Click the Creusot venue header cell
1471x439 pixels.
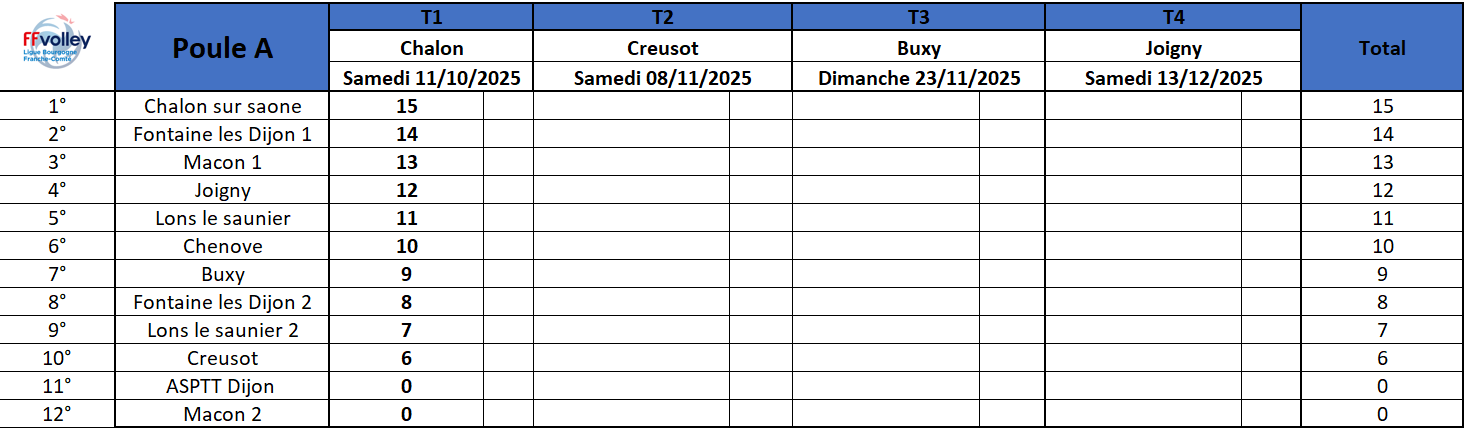tap(662, 48)
